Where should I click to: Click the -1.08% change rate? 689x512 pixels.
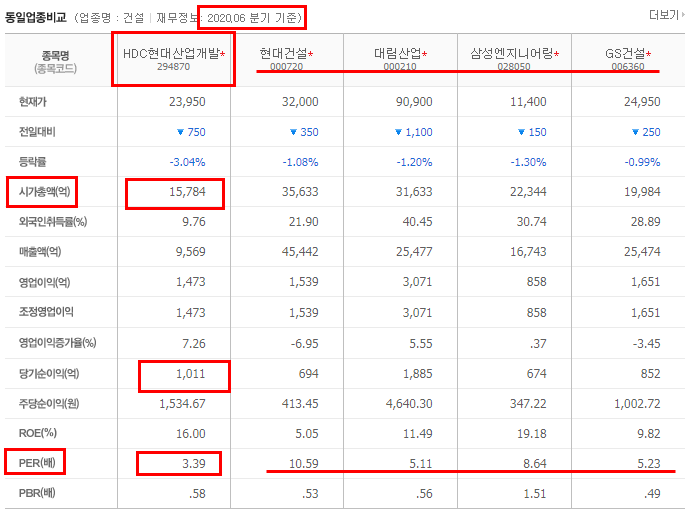point(301,162)
